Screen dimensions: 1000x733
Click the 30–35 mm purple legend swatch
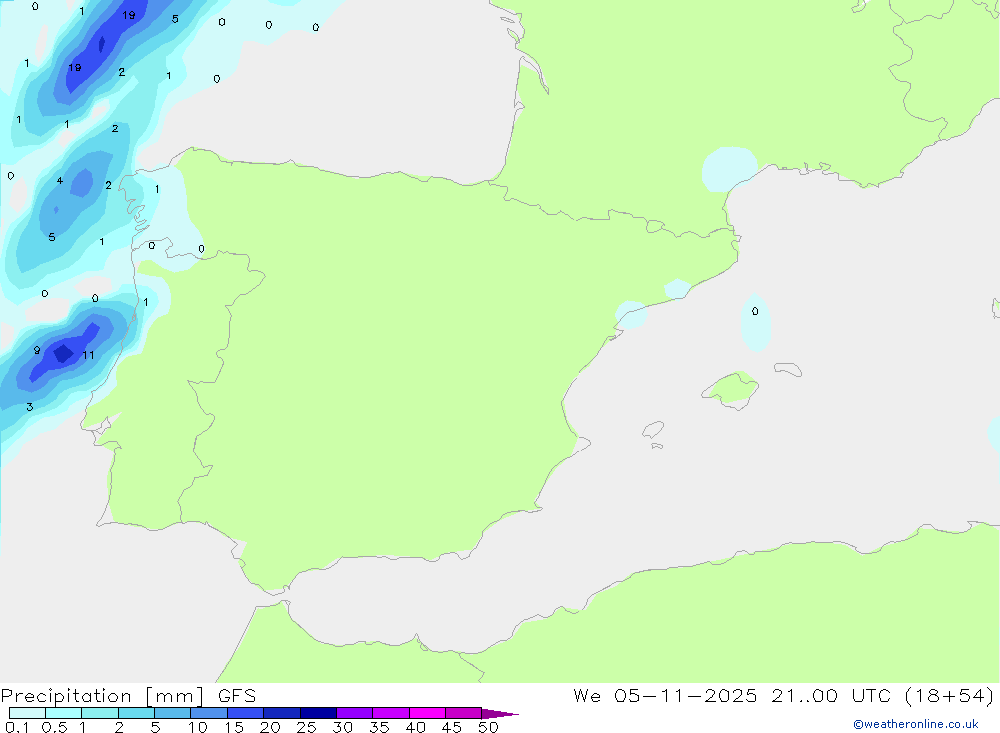point(355,713)
